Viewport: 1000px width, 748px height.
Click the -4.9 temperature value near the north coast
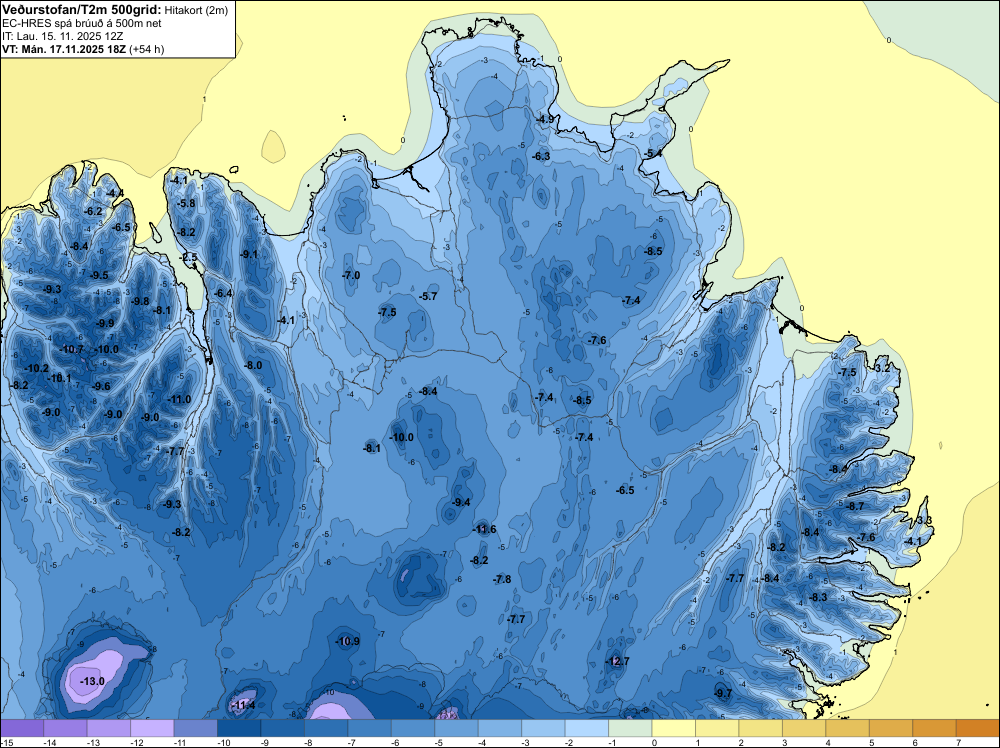pyautogui.click(x=545, y=119)
